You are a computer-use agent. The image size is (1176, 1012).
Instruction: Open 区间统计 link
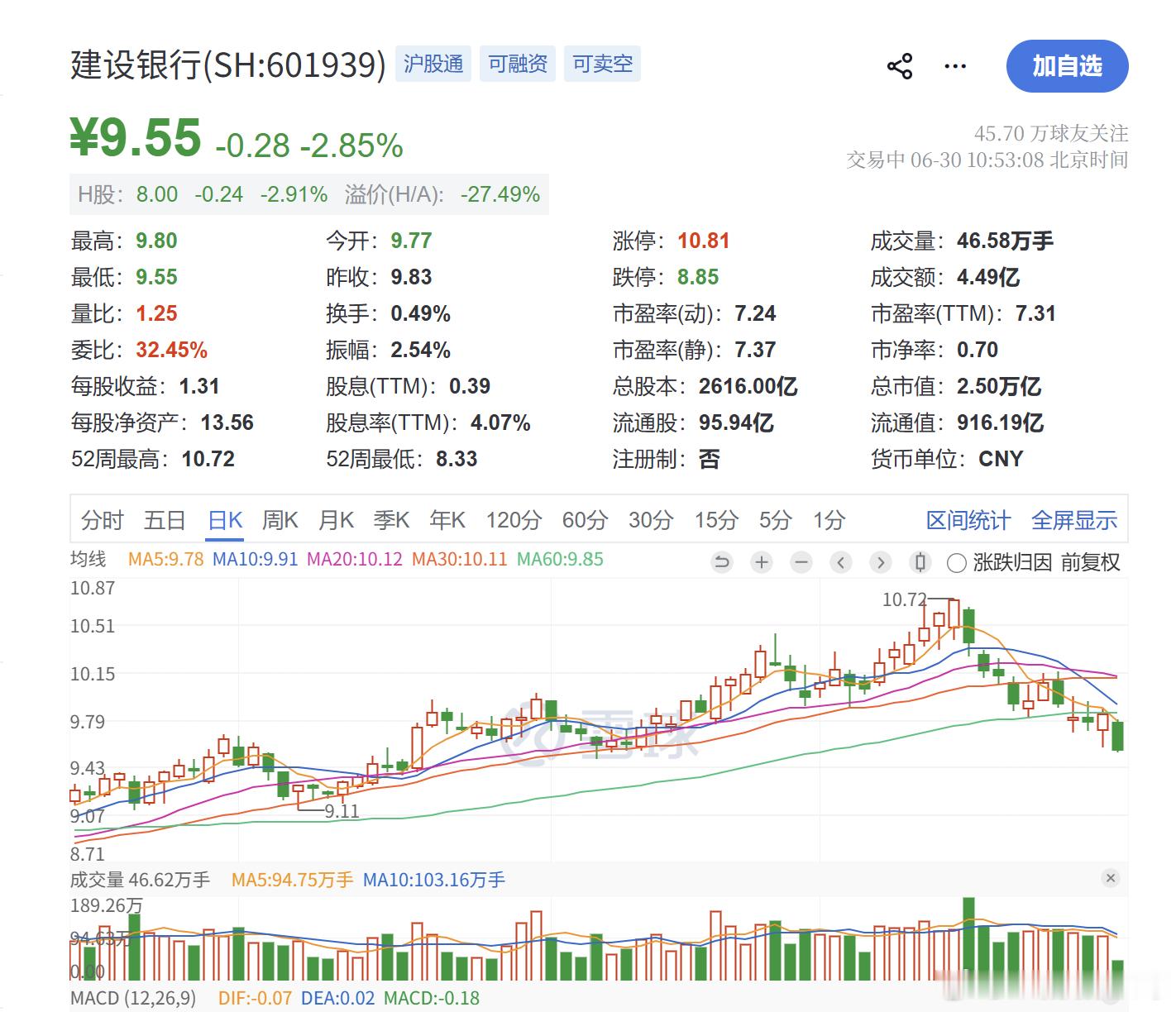tap(968, 520)
